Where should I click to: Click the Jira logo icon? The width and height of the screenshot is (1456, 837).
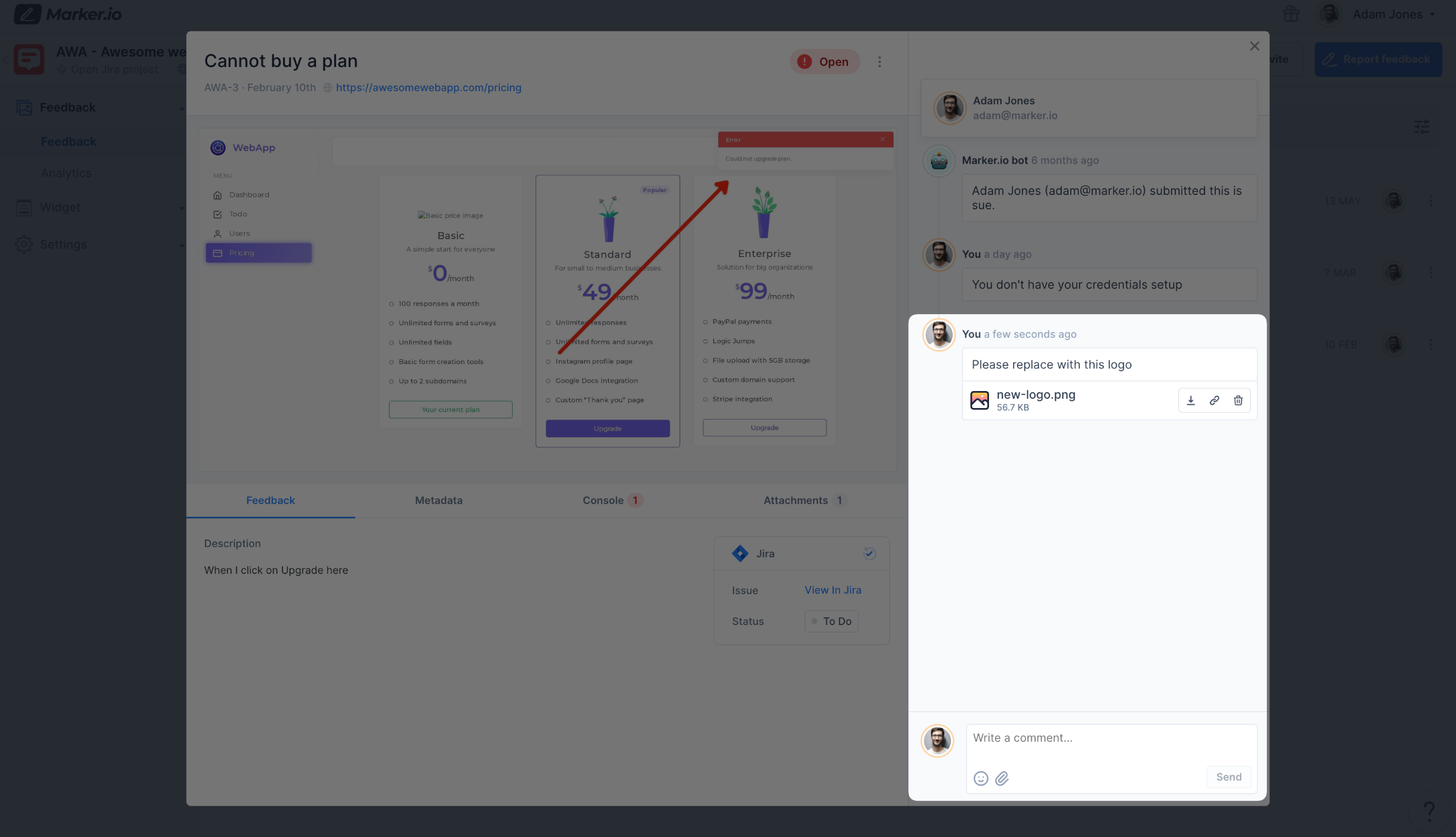[740, 553]
